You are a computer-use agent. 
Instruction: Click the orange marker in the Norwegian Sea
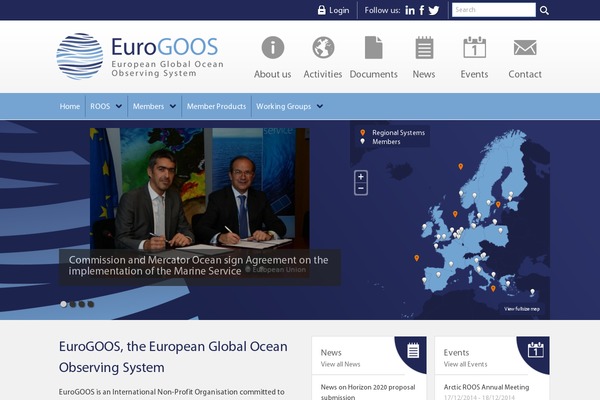pyautogui.click(x=461, y=167)
